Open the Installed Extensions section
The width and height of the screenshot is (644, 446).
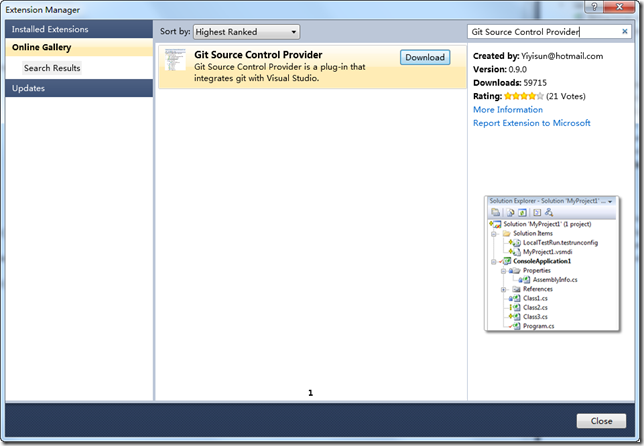pyautogui.click(x=79, y=29)
